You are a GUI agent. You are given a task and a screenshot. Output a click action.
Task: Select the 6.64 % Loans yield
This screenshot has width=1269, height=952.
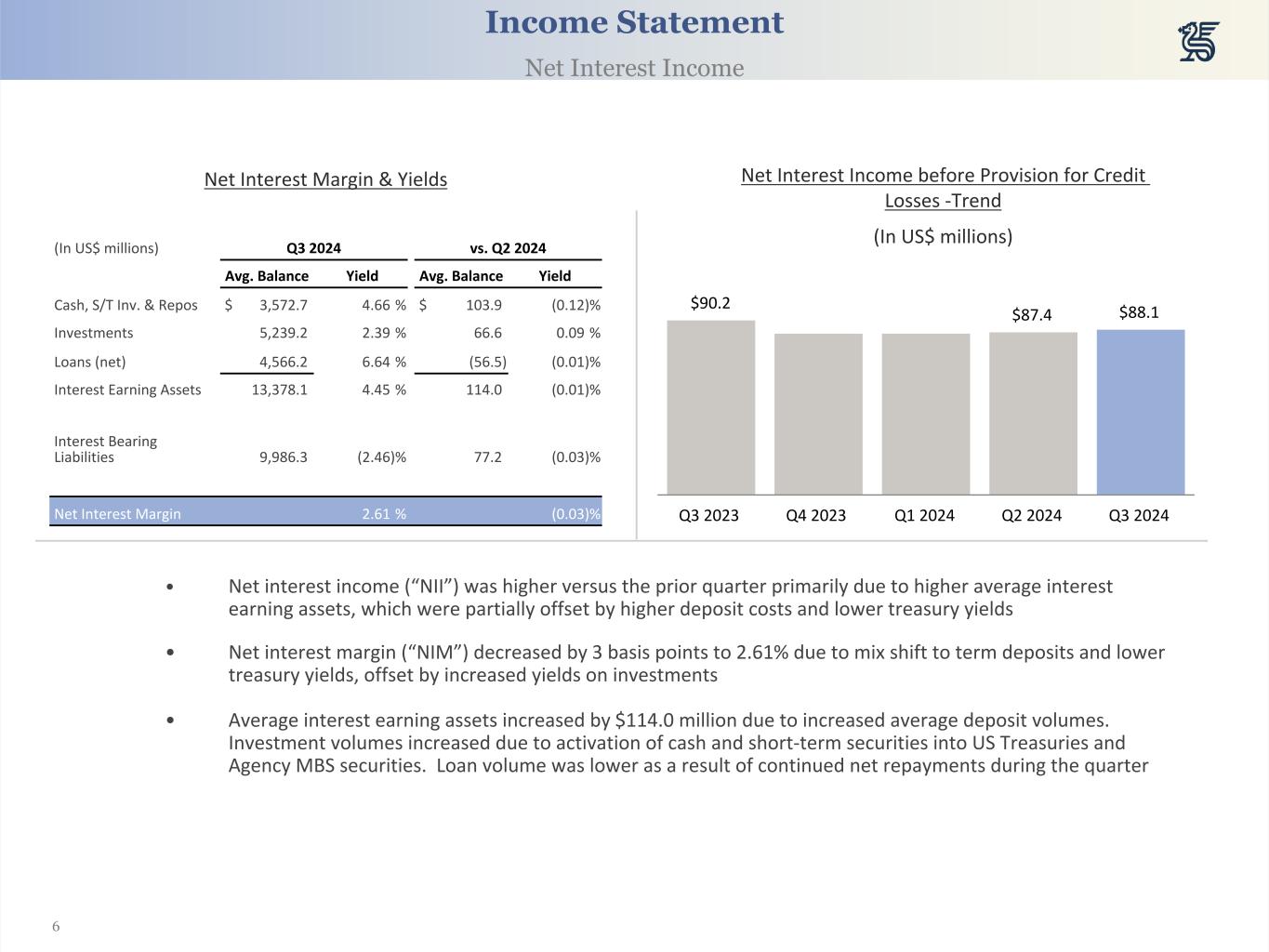(384, 362)
